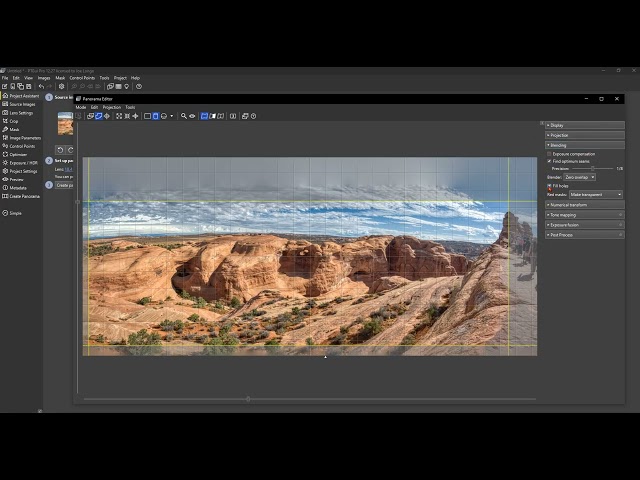Open the Preview section in the sidebar

point(13,180)
